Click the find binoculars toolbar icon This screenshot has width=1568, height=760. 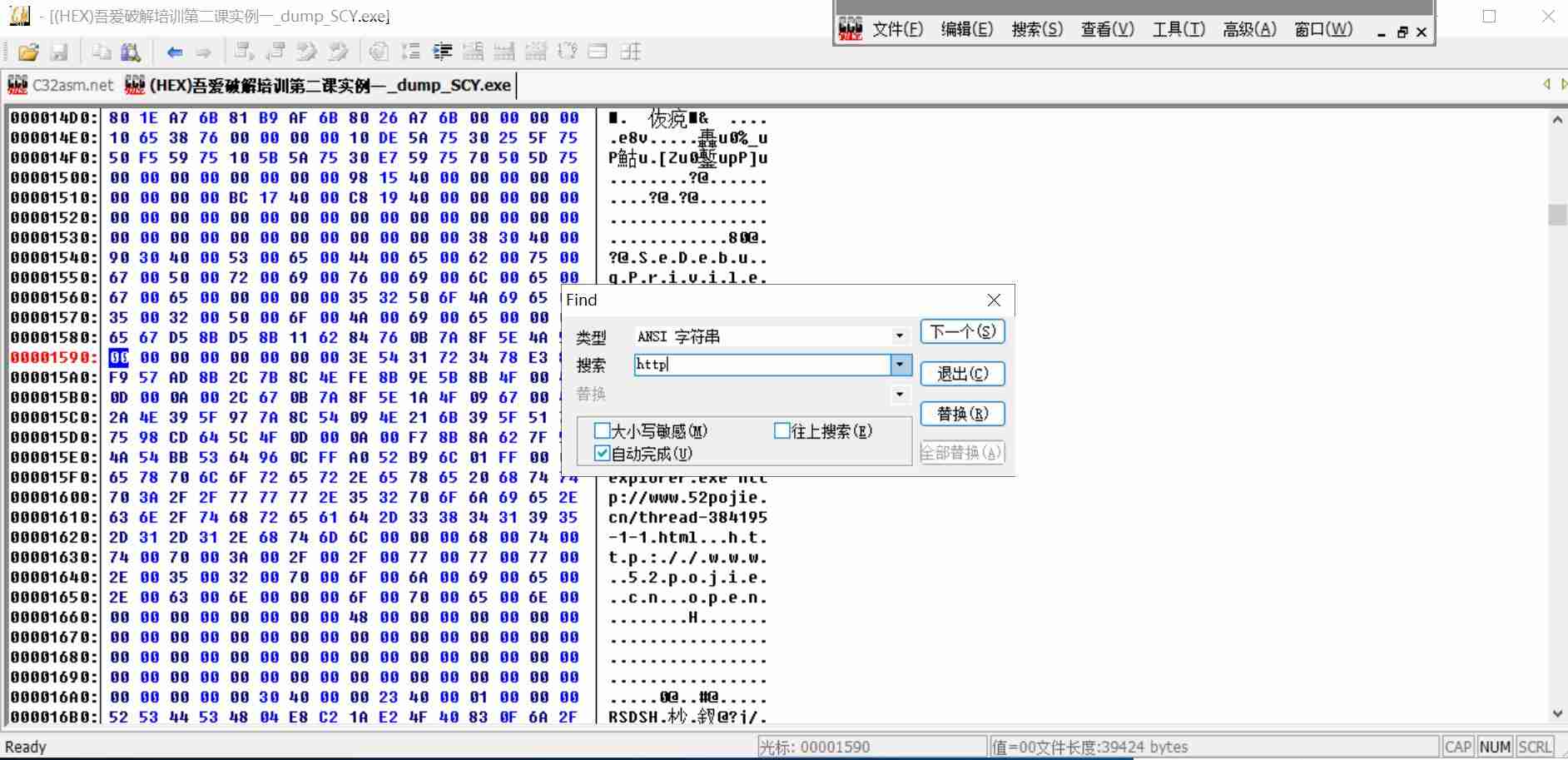point(131,52)
